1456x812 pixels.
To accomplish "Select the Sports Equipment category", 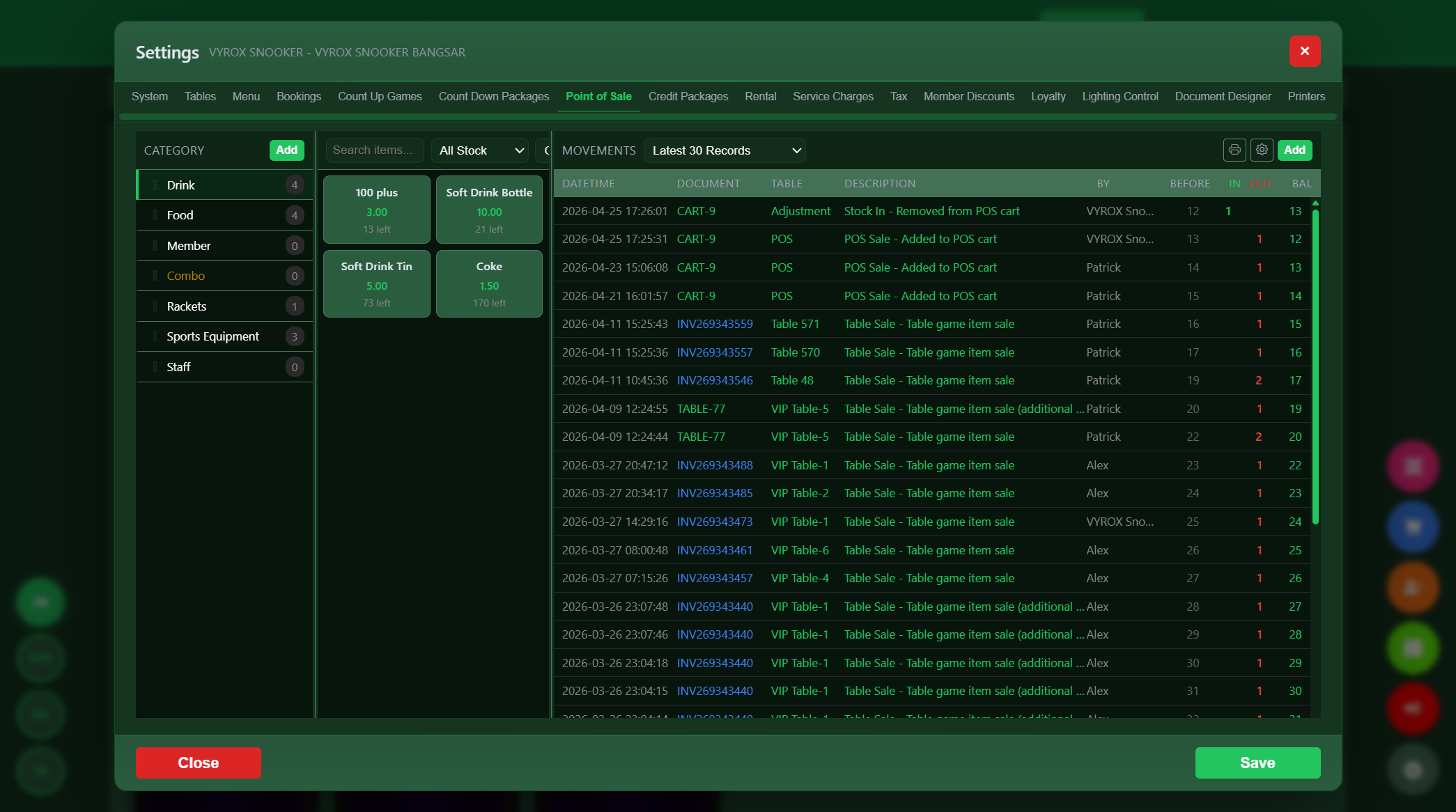I will coord(224,336).
